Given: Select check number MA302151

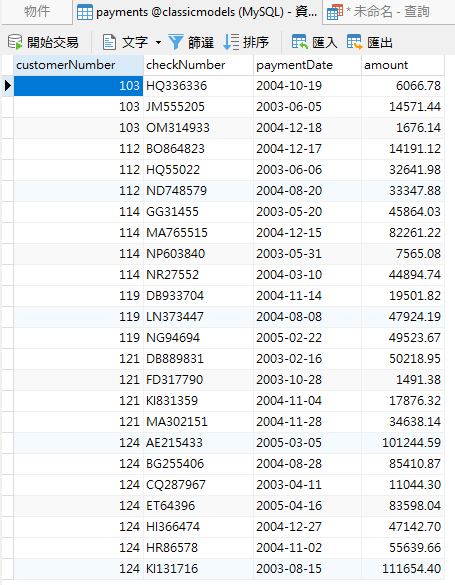Looking at the screenshot, I should point(198,422).
